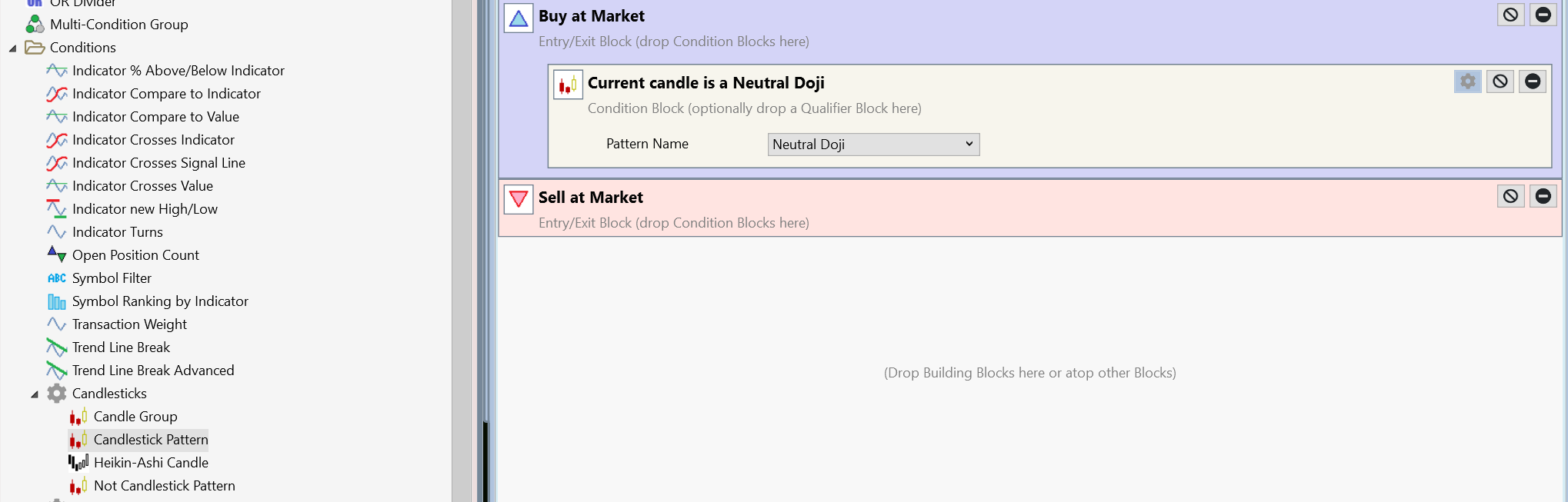1568x502 pixels.
Task: Click the building blocks panel vertical scrollbar
Action: pyautogui.click(x=462, y=251)
